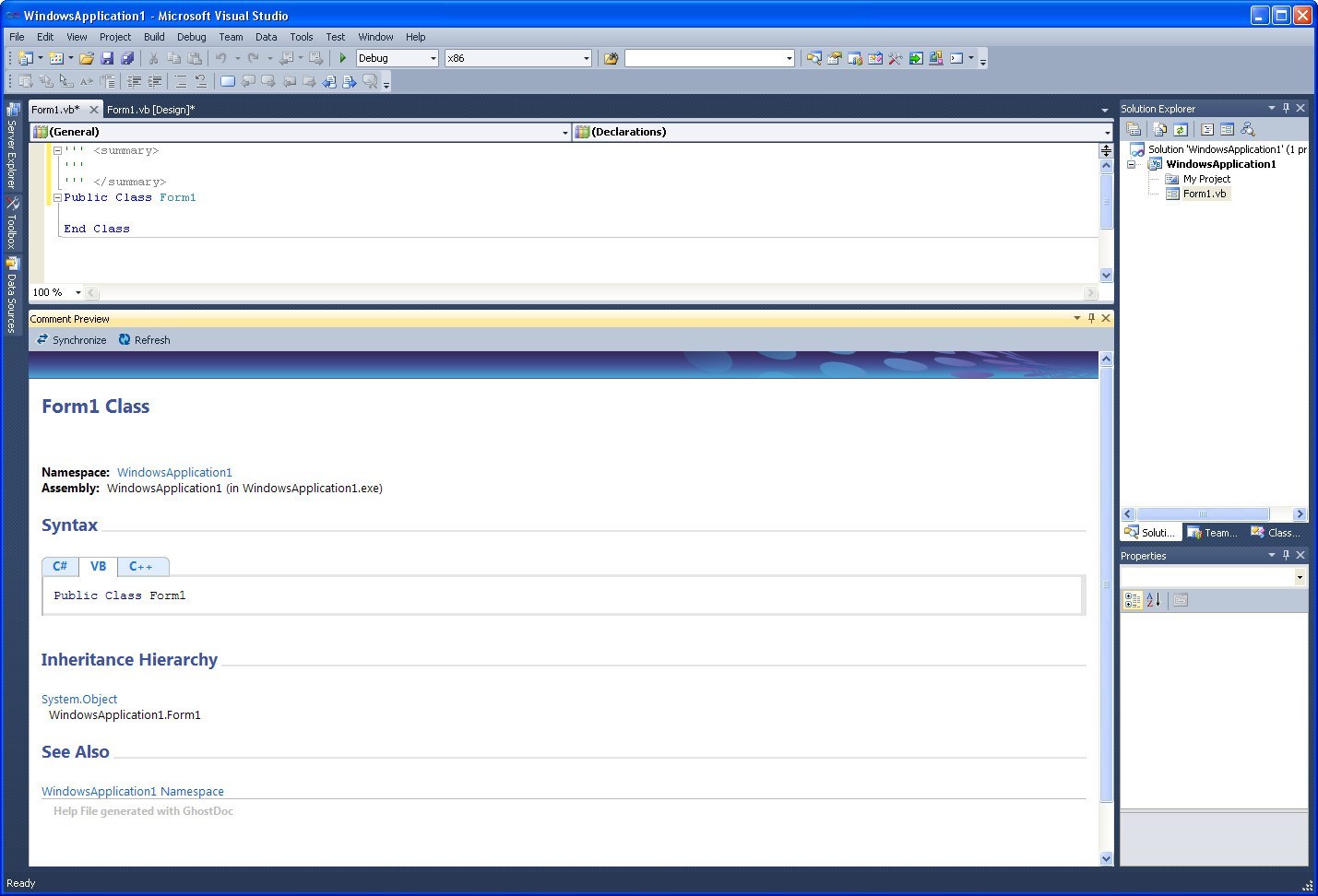Refresh Solution Explorer with the green arrows icon
1318x896 pixels.
point(1181,129)
